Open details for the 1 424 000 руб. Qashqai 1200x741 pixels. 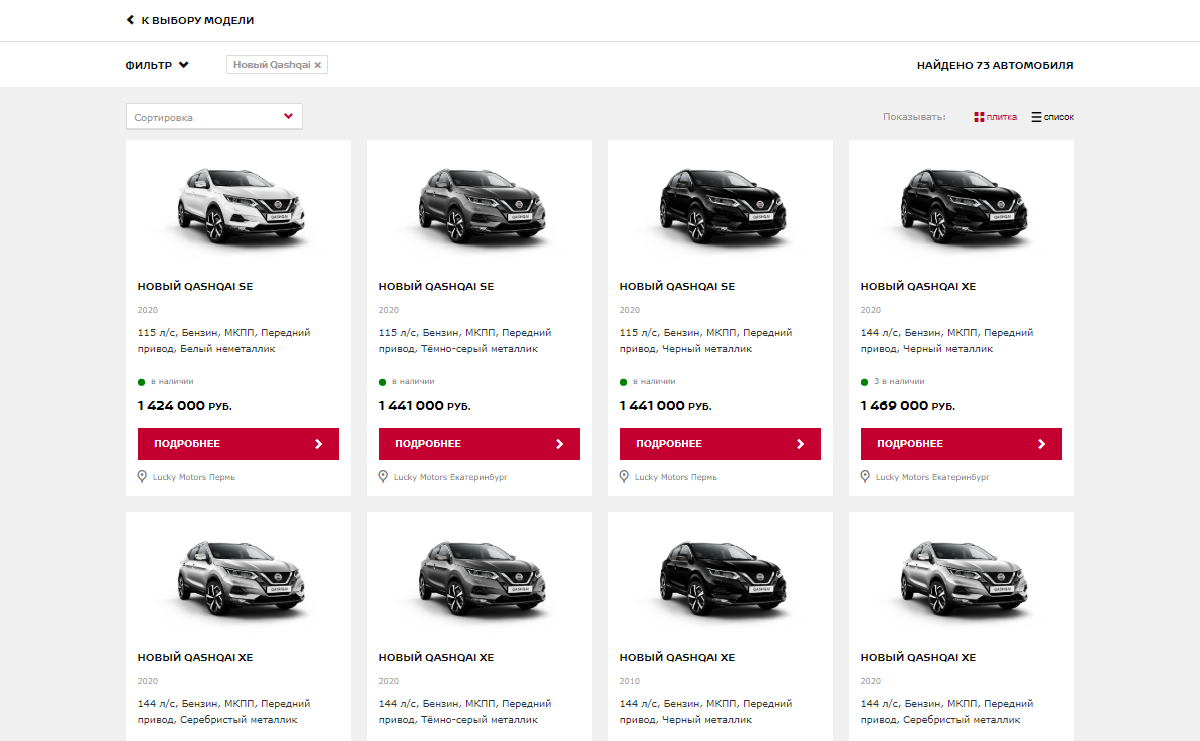[238, 444]
